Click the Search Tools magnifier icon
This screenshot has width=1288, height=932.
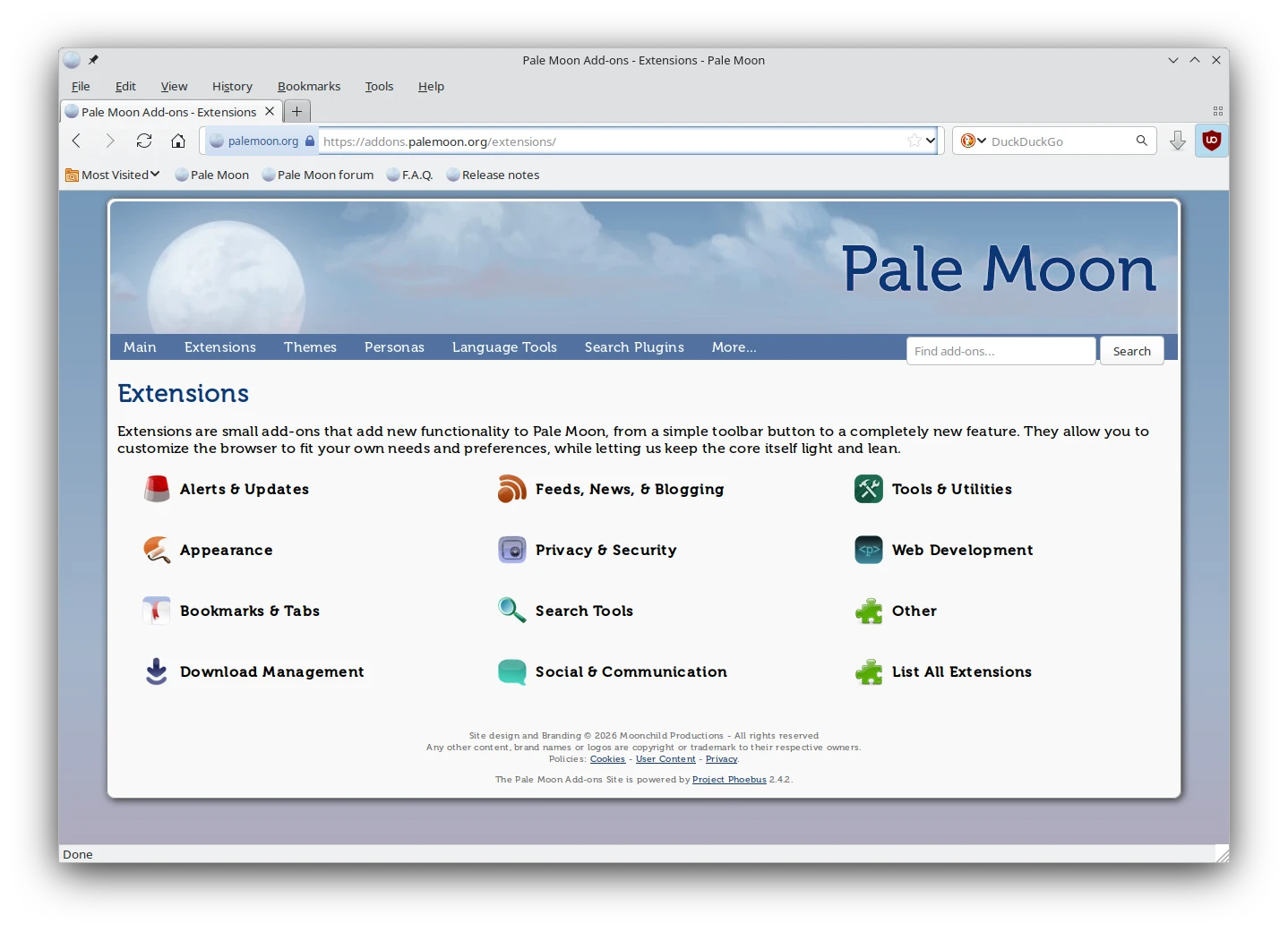point(512,611)
